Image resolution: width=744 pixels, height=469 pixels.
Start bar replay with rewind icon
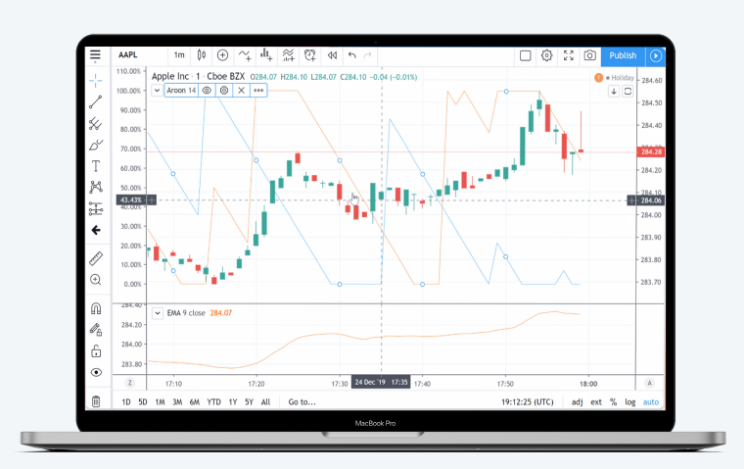[x=332, y=56]
